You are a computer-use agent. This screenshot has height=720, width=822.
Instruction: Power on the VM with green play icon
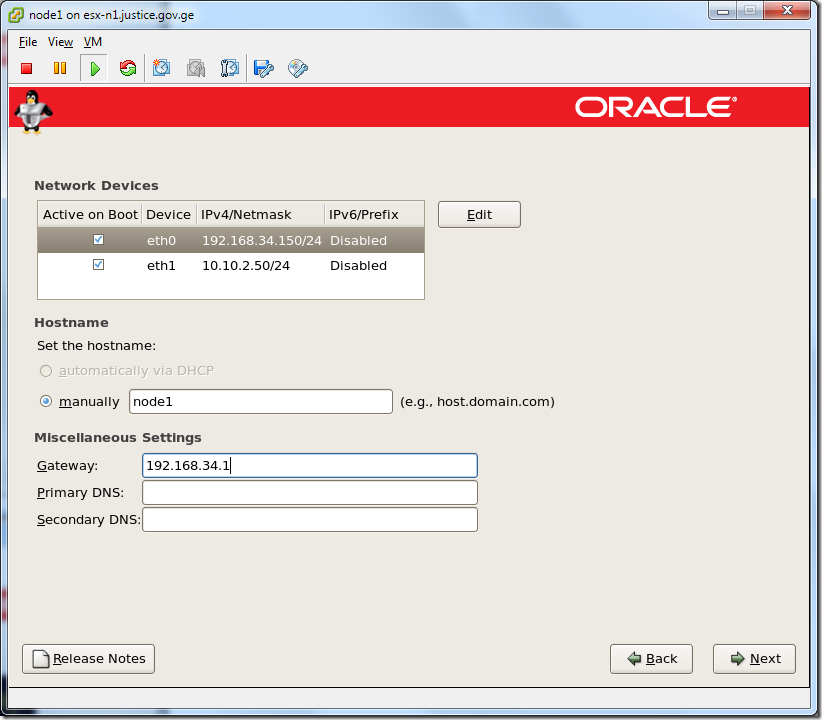[94, 68]
